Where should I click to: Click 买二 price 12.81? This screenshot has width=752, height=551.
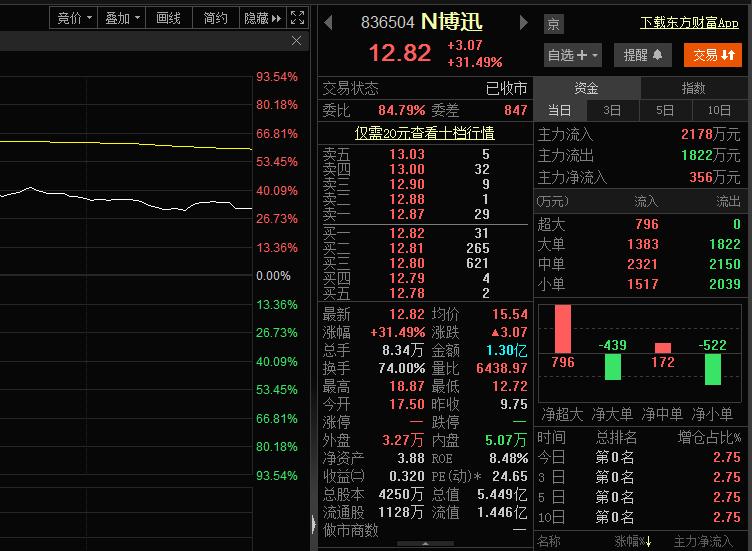[407, 248]
